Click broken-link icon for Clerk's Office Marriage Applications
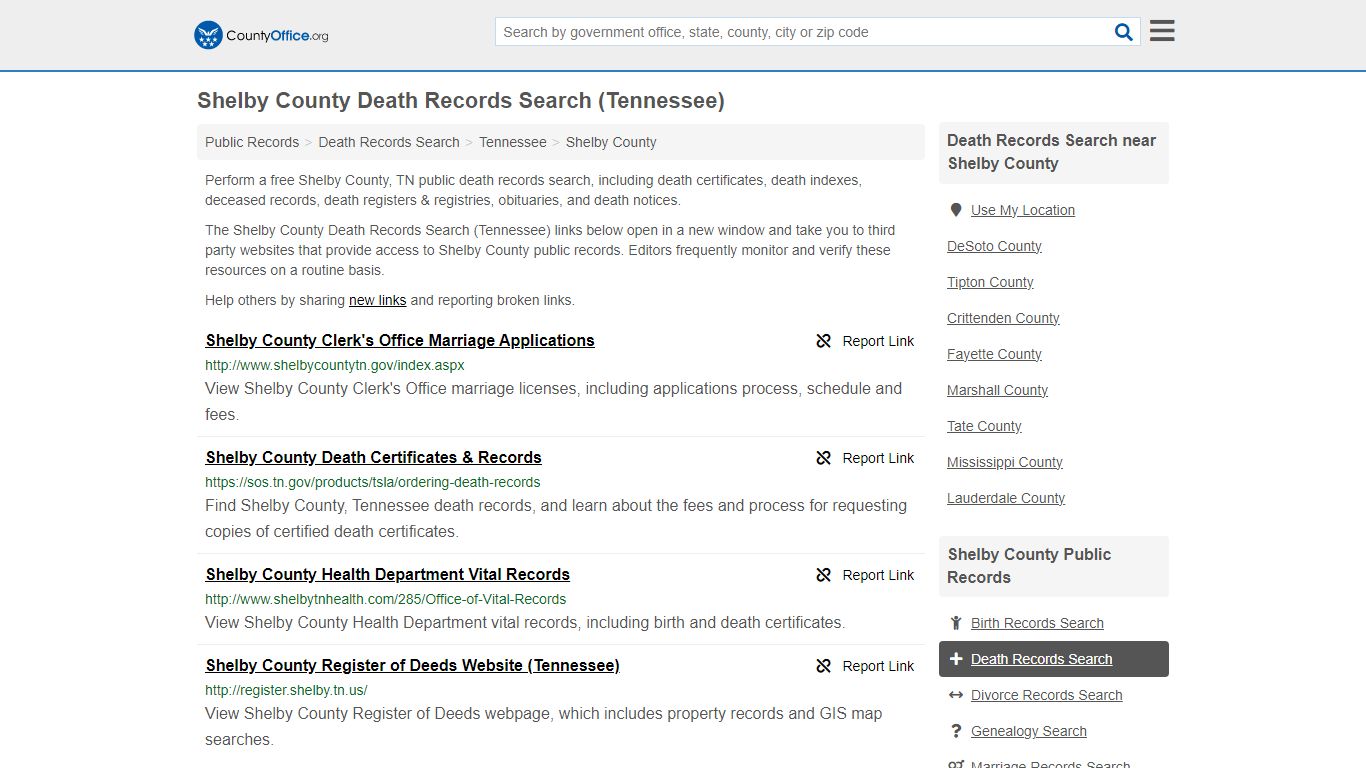 point(824,341)
